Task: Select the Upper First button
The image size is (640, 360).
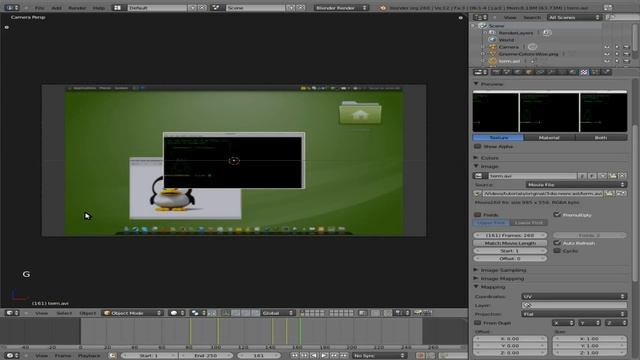Action: point(491,223)
